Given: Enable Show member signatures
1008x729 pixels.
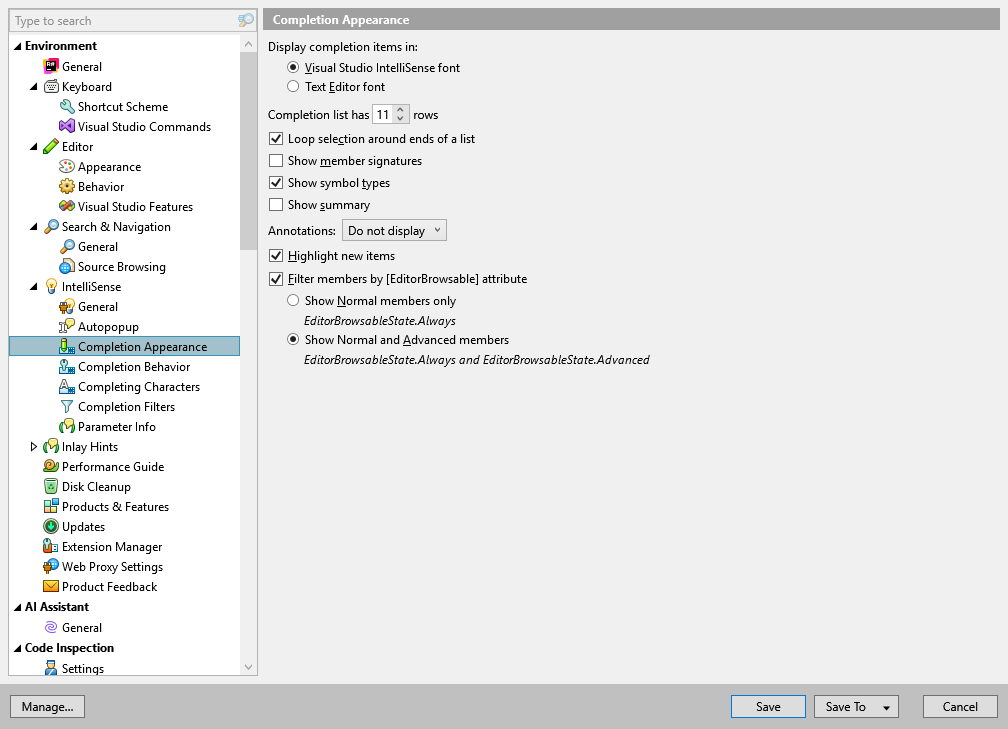Looking at the screenshot, I should click(x=274, y=160).
